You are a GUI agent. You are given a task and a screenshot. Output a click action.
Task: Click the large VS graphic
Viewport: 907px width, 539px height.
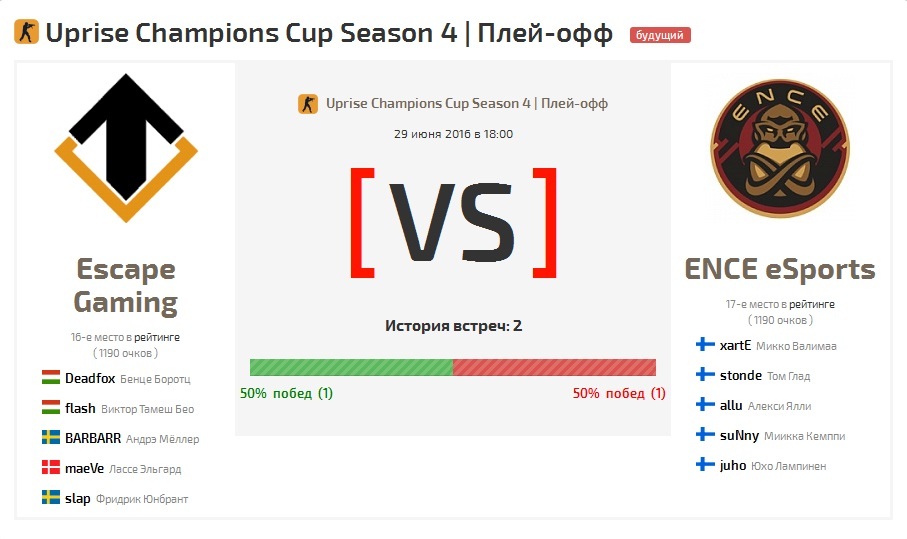452,223
